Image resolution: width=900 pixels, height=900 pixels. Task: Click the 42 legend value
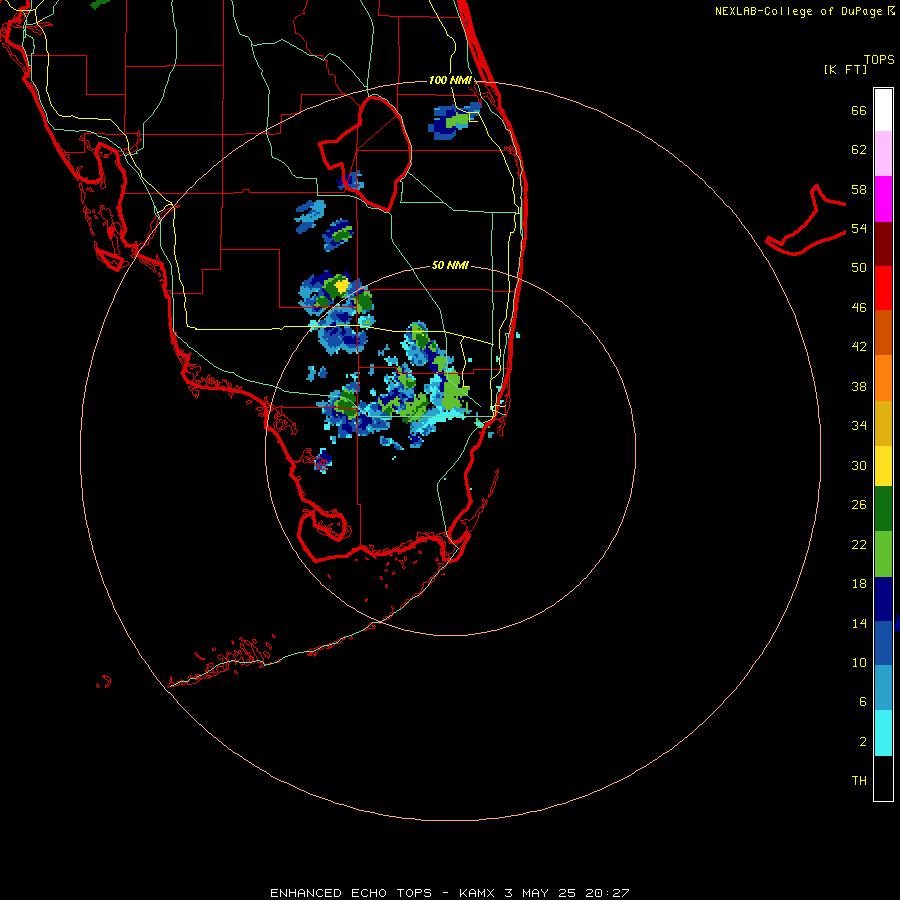coord(859,347)
